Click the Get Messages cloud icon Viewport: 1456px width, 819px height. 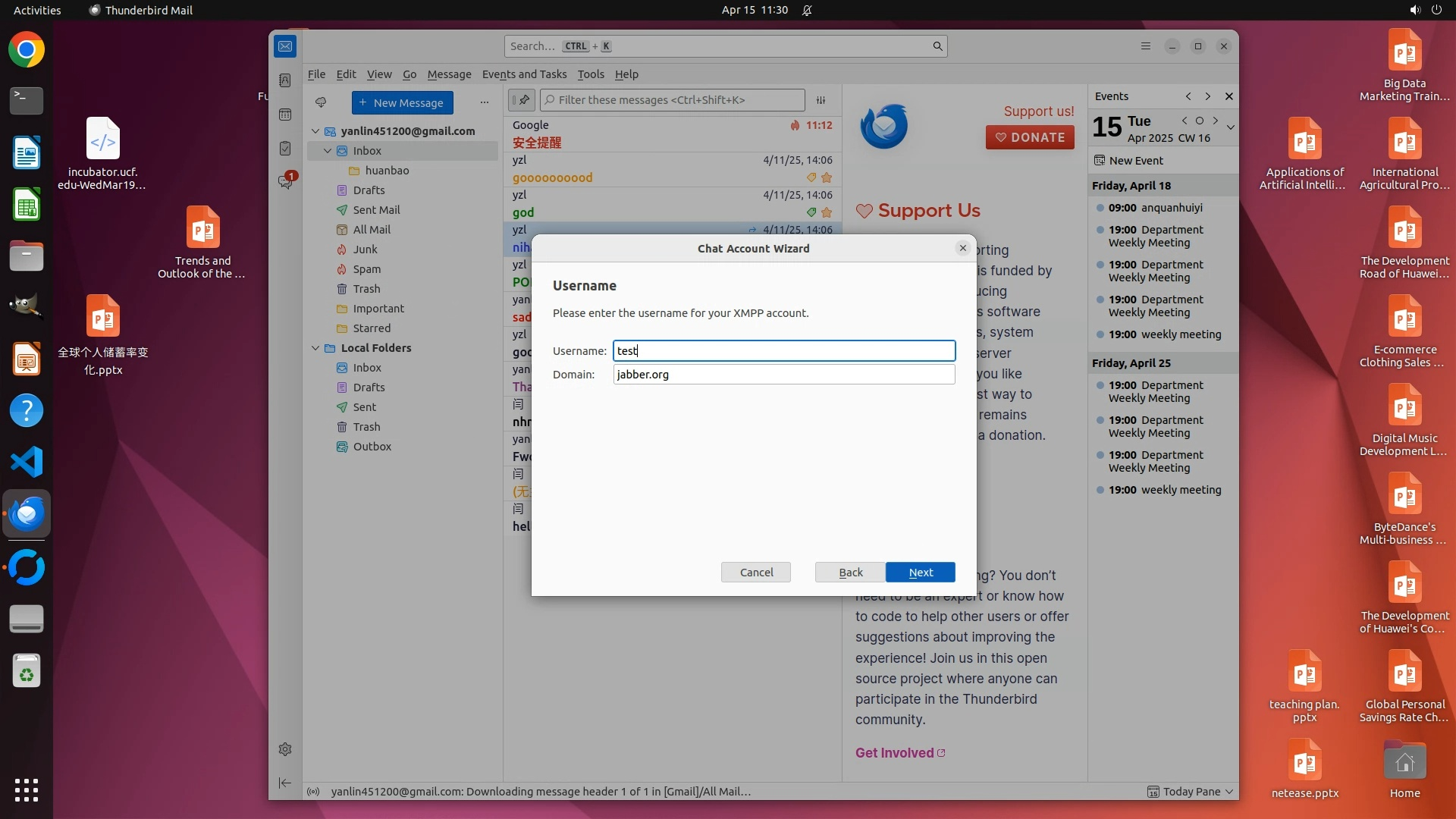pyautogui.click(x=321, y=102)
